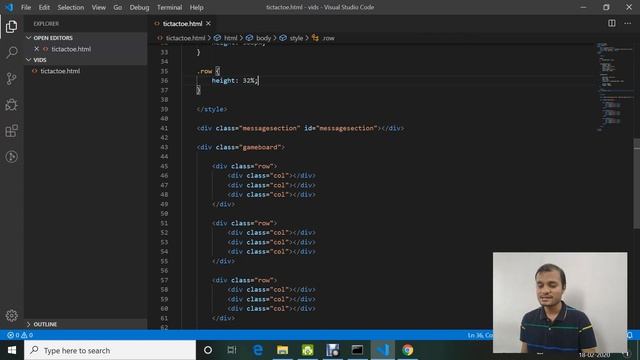Click the Windows Start button
The image size is (640, 360).
click(x=12, y=350)
